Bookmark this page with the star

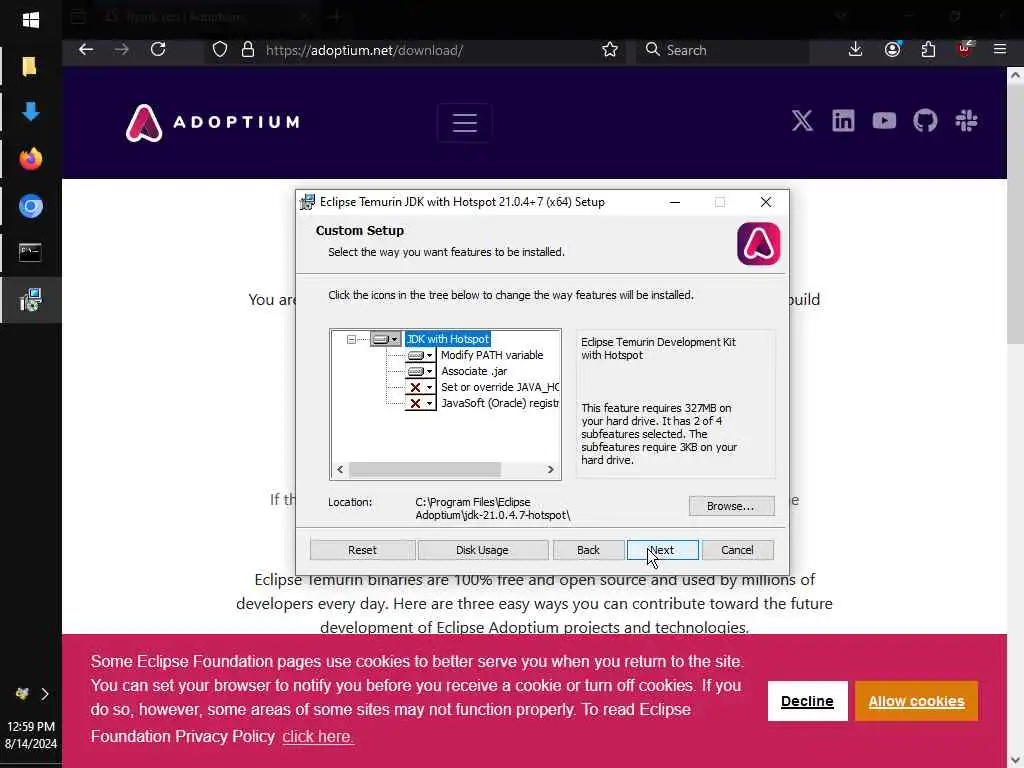tap(610, 50)
